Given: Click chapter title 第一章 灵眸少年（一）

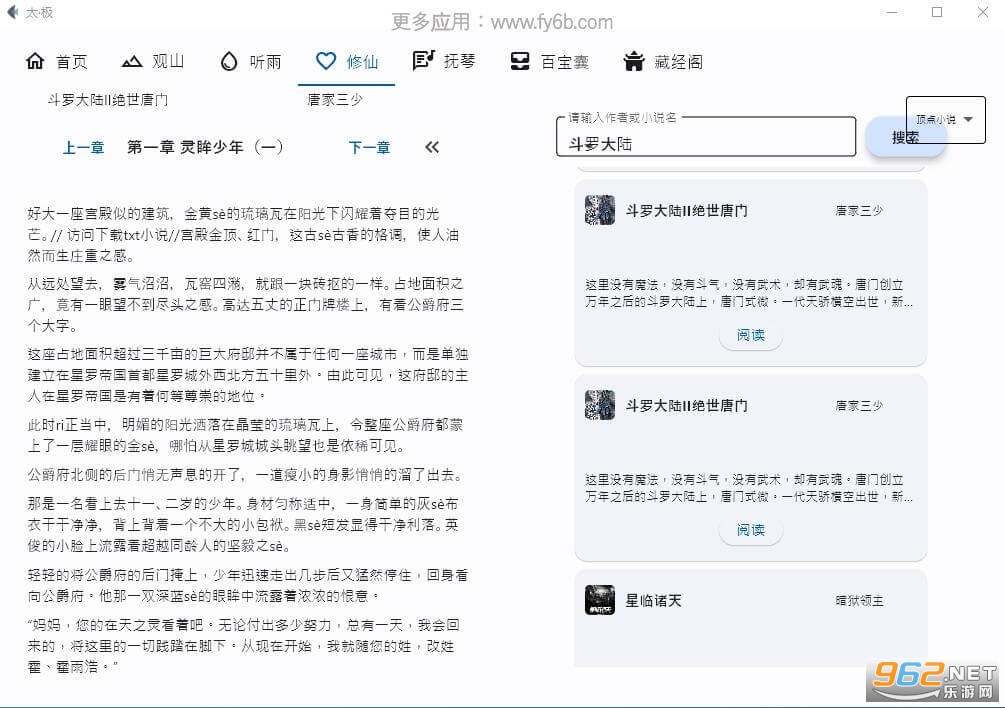Looking at the screenshot, I should tap(205, 147).
